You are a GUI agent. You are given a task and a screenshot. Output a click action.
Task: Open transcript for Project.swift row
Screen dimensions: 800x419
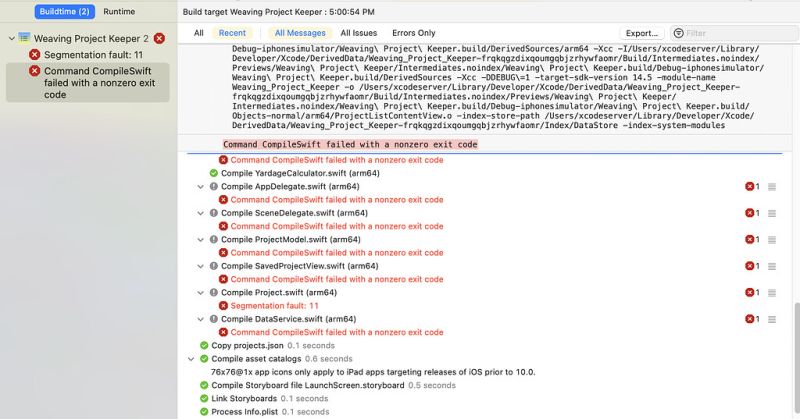click(x=772, y=293)
